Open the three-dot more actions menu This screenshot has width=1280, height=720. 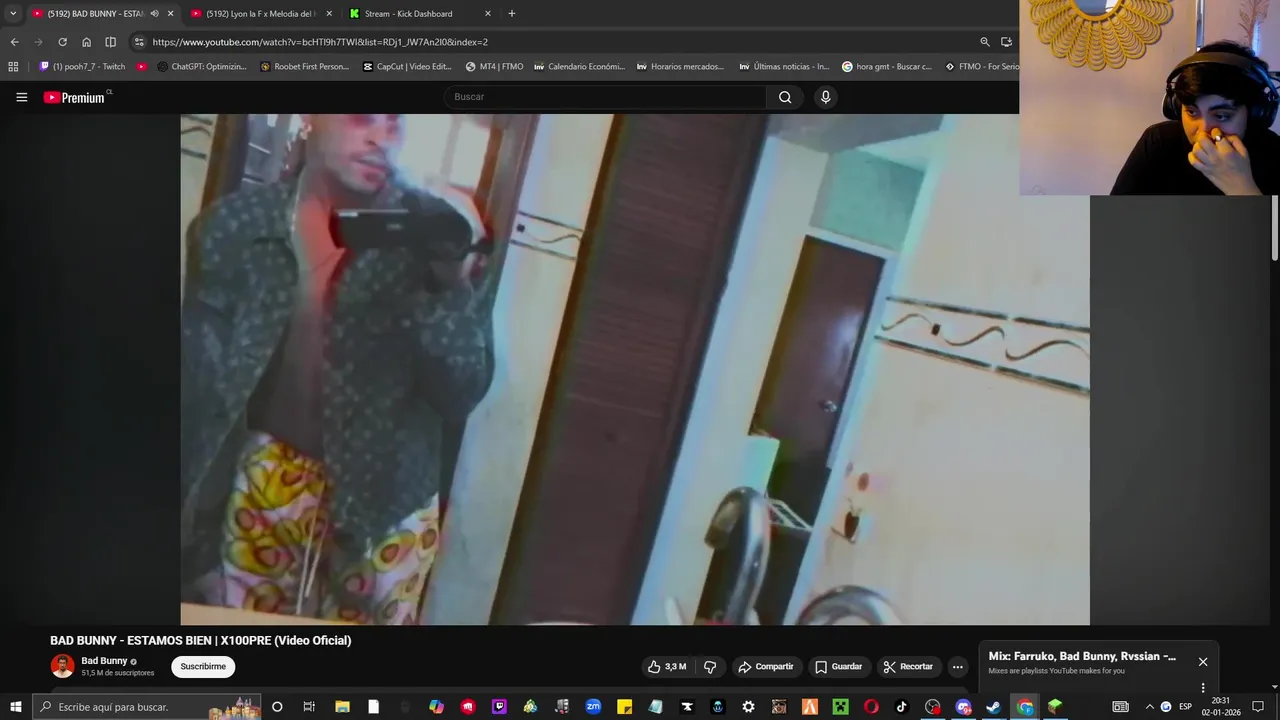tap(957, 667)
